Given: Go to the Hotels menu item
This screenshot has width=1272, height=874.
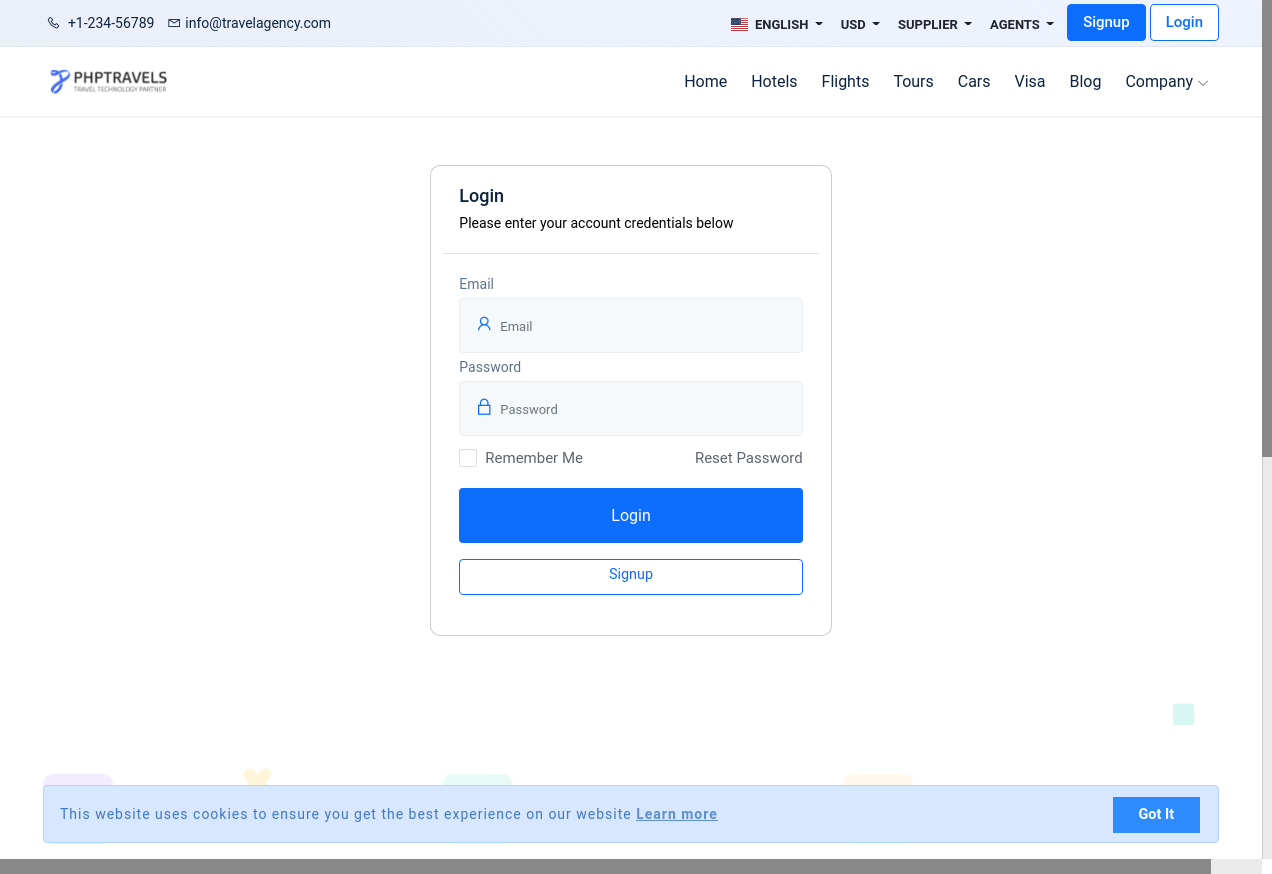Looking at the screenshot, I should pos(774,82).
